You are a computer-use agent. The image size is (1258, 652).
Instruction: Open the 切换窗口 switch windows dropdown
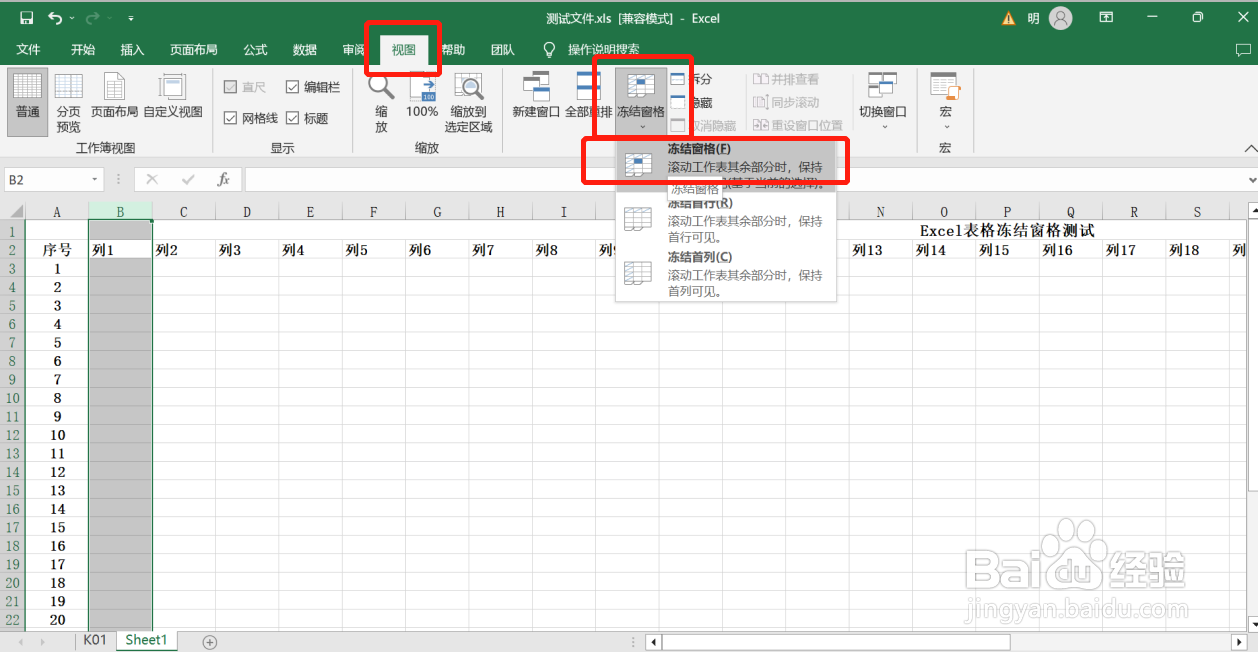coord(882,101)
